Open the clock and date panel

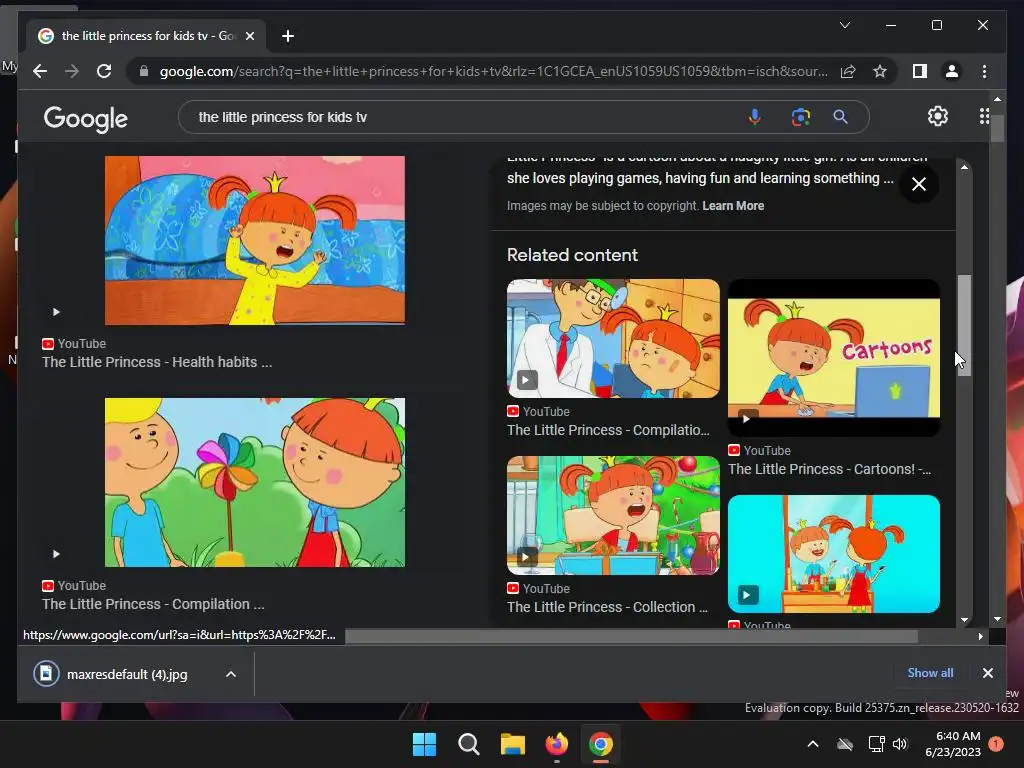953,744
